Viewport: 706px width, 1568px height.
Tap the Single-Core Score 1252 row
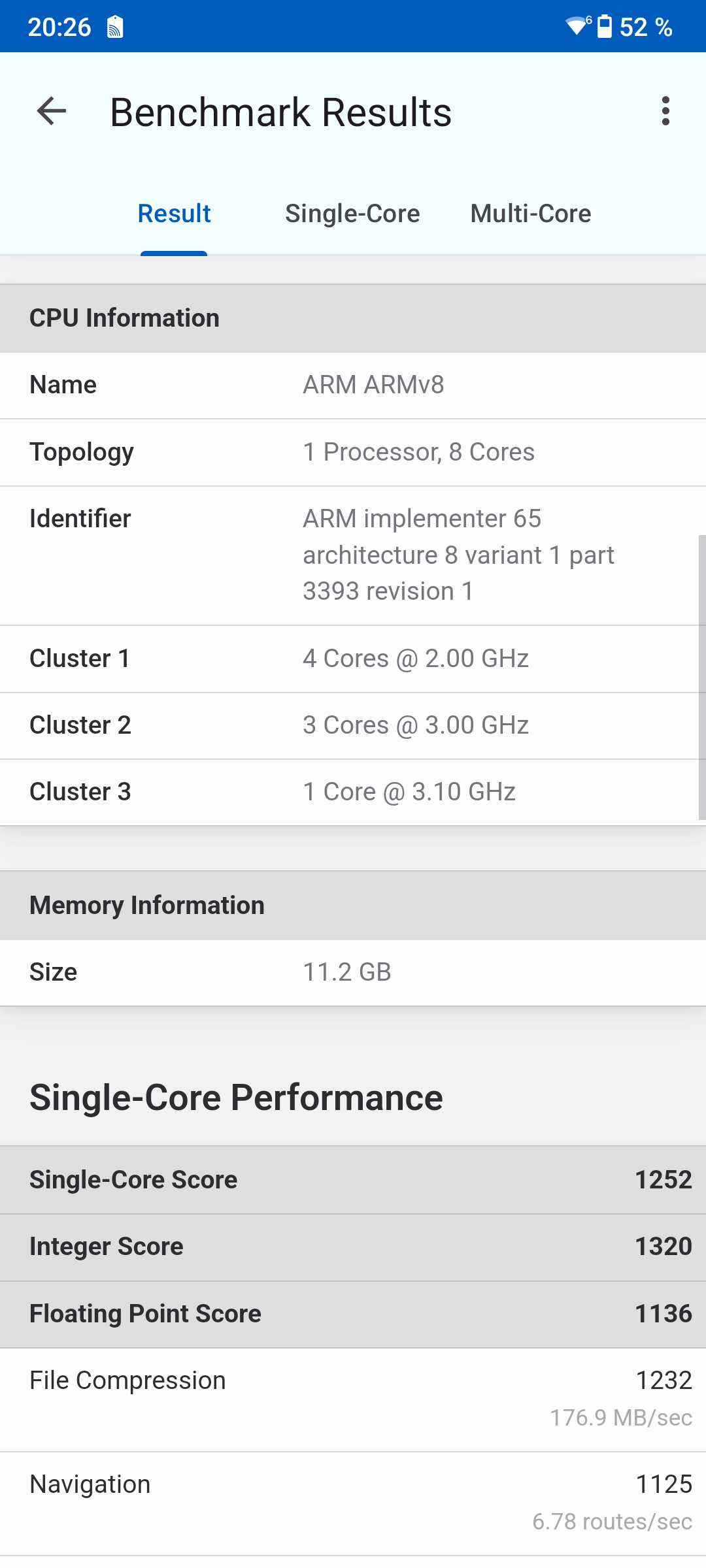353,1180
